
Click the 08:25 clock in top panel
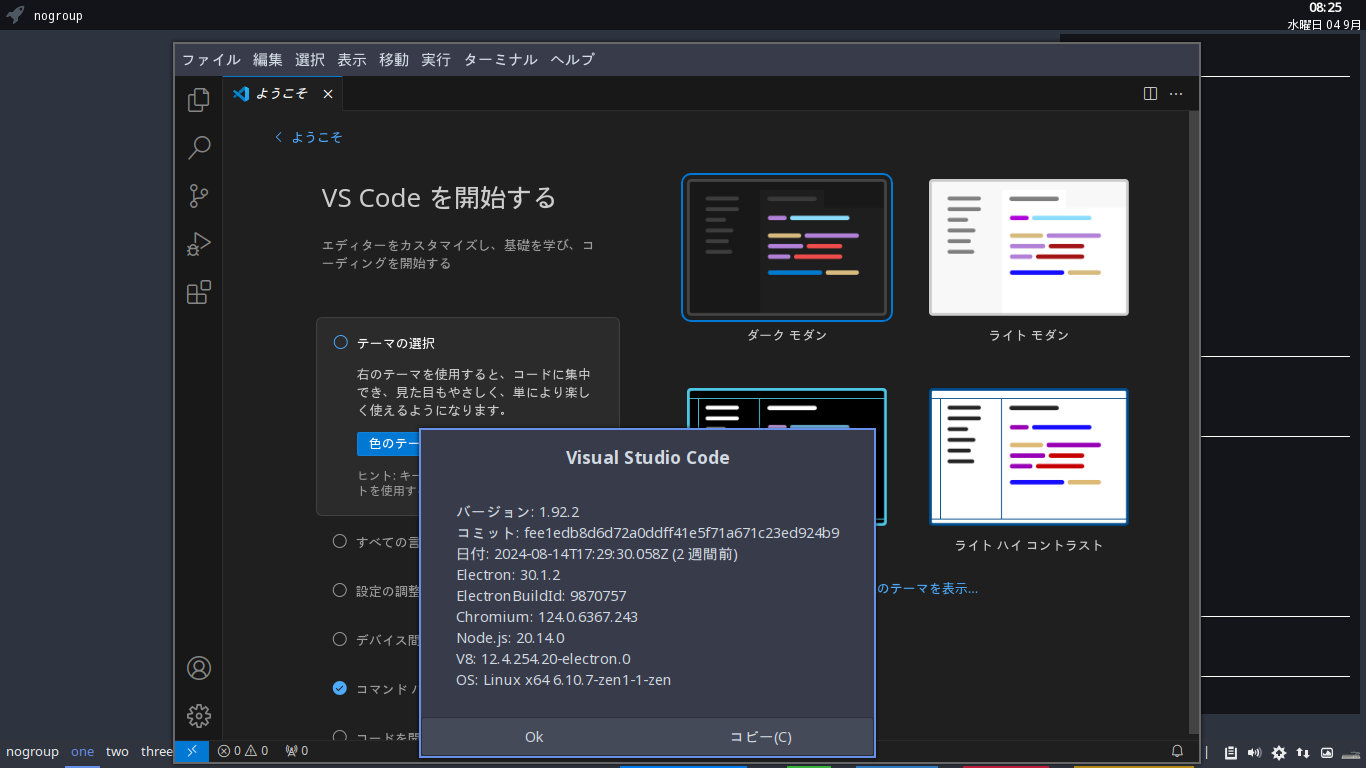tap(1325, 8)
